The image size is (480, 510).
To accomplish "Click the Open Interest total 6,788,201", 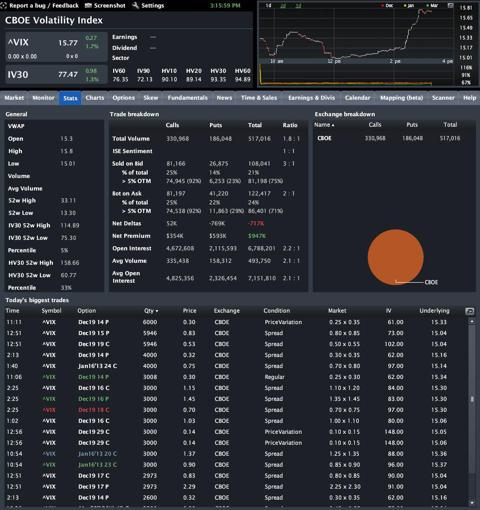I will [262, 249].
